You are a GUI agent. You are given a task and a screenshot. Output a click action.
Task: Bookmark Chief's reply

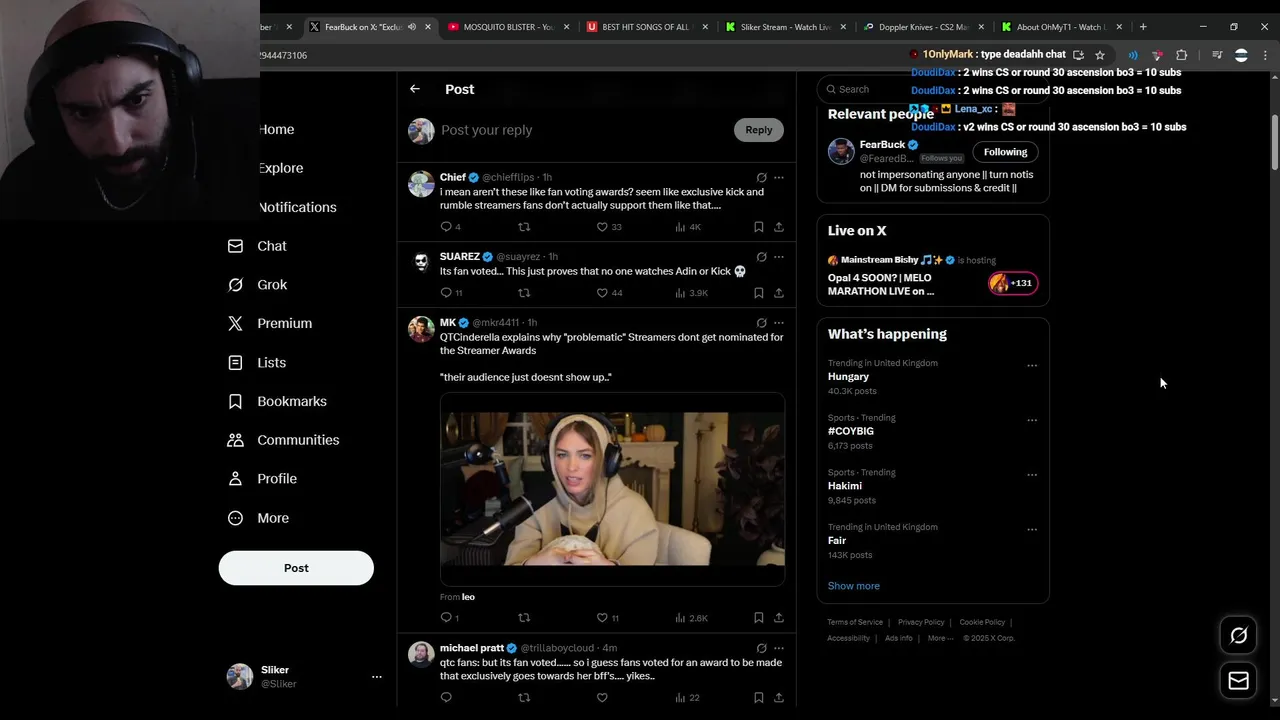coord(759,227)
